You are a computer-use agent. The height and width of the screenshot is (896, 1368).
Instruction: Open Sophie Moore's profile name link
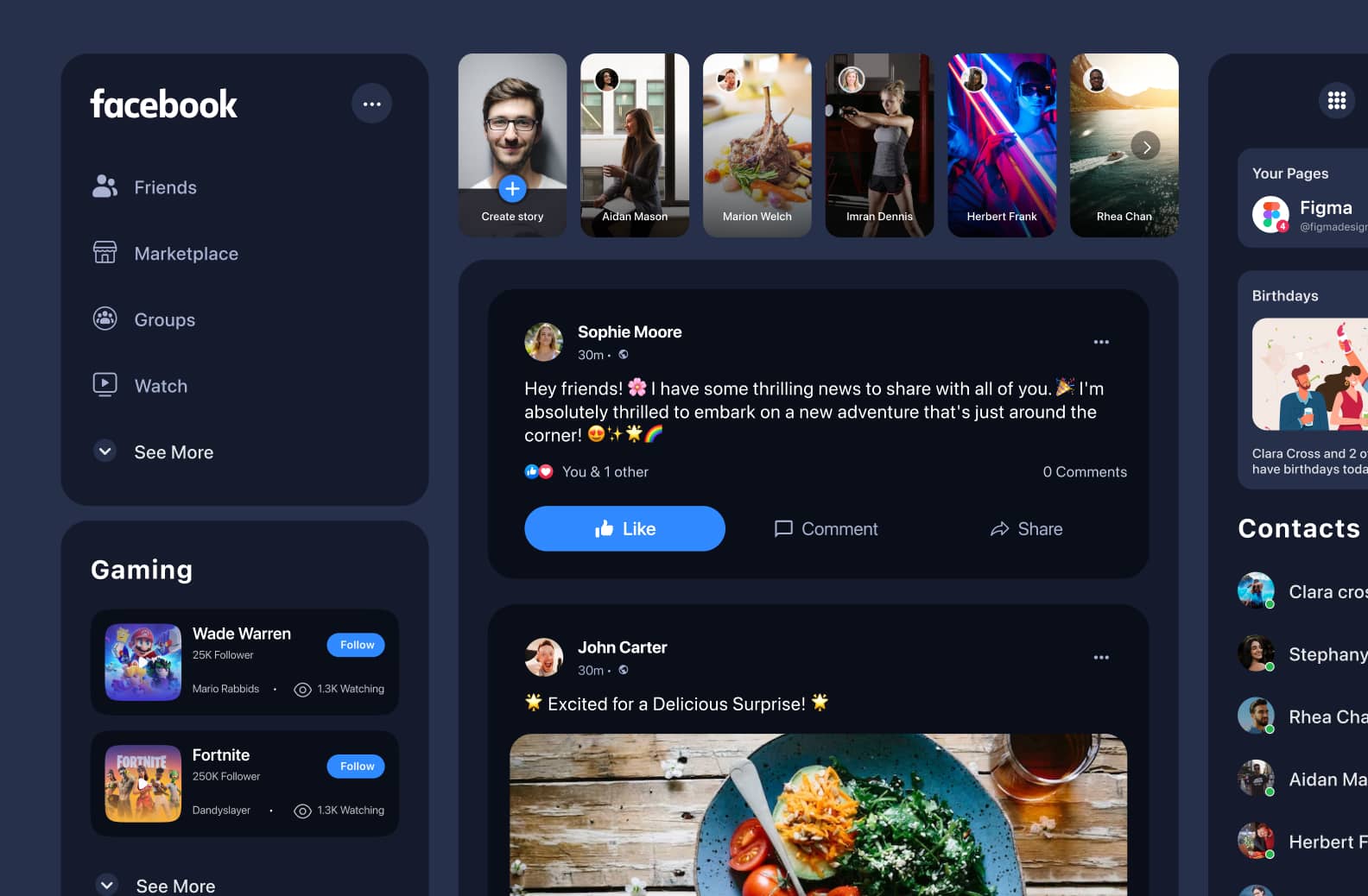pyautogui.click(x=630, y=332)
